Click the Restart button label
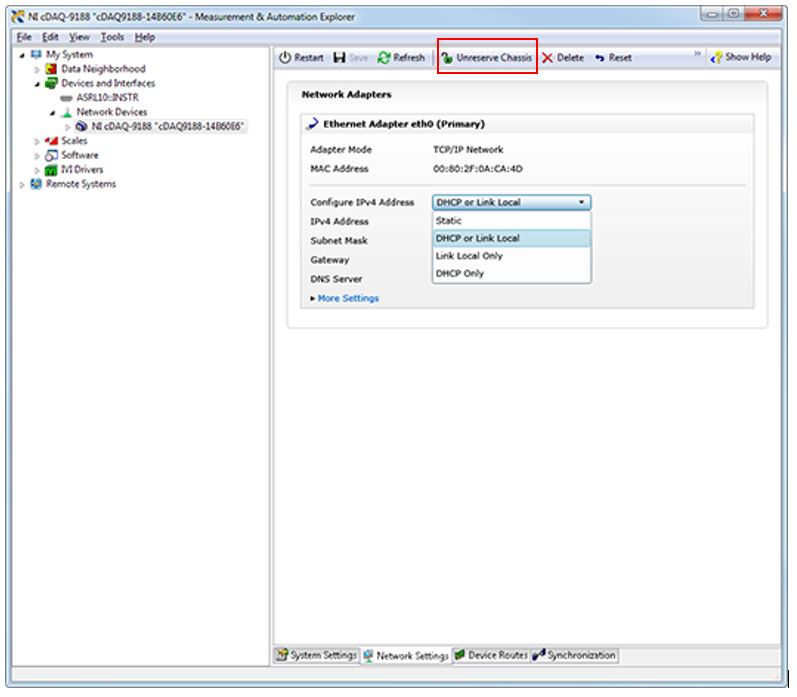797x697 pixels. tap(309, 58)
